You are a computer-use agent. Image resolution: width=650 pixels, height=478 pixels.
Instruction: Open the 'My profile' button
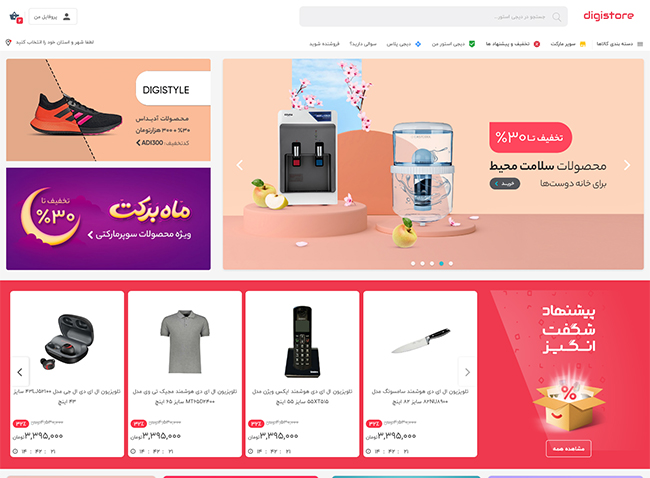[x=53, y=17]
